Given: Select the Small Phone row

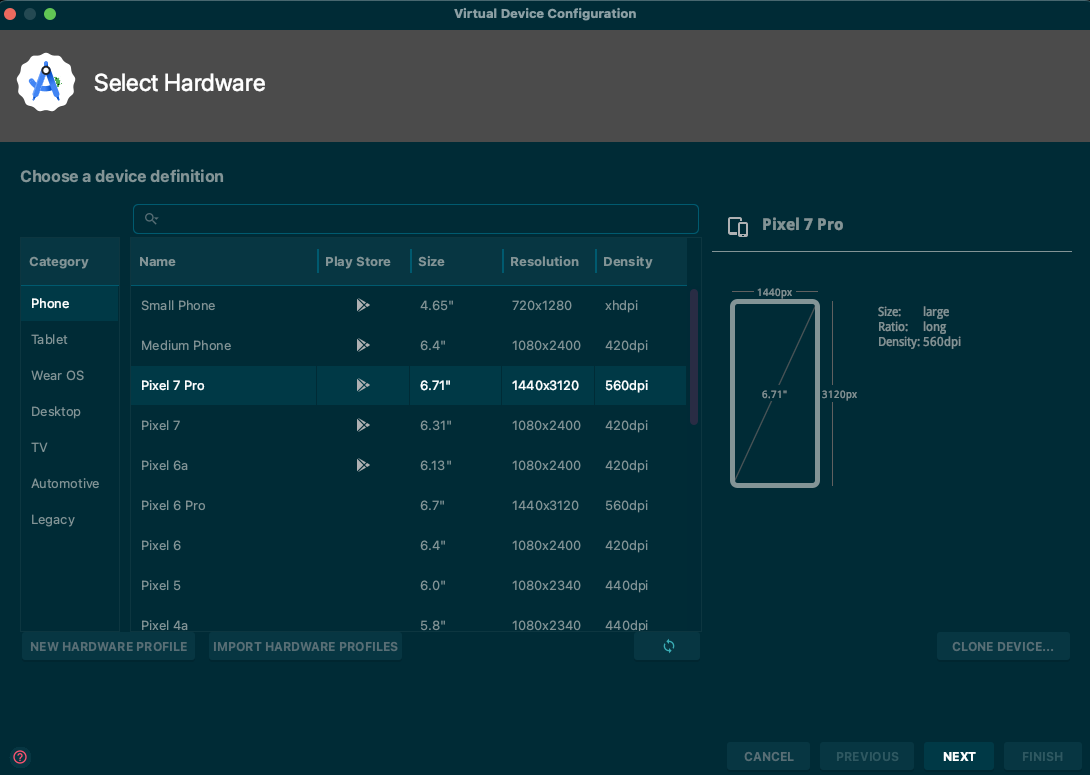Looking at the screenshot, I should pyautogui.click(x=409, y=305).
